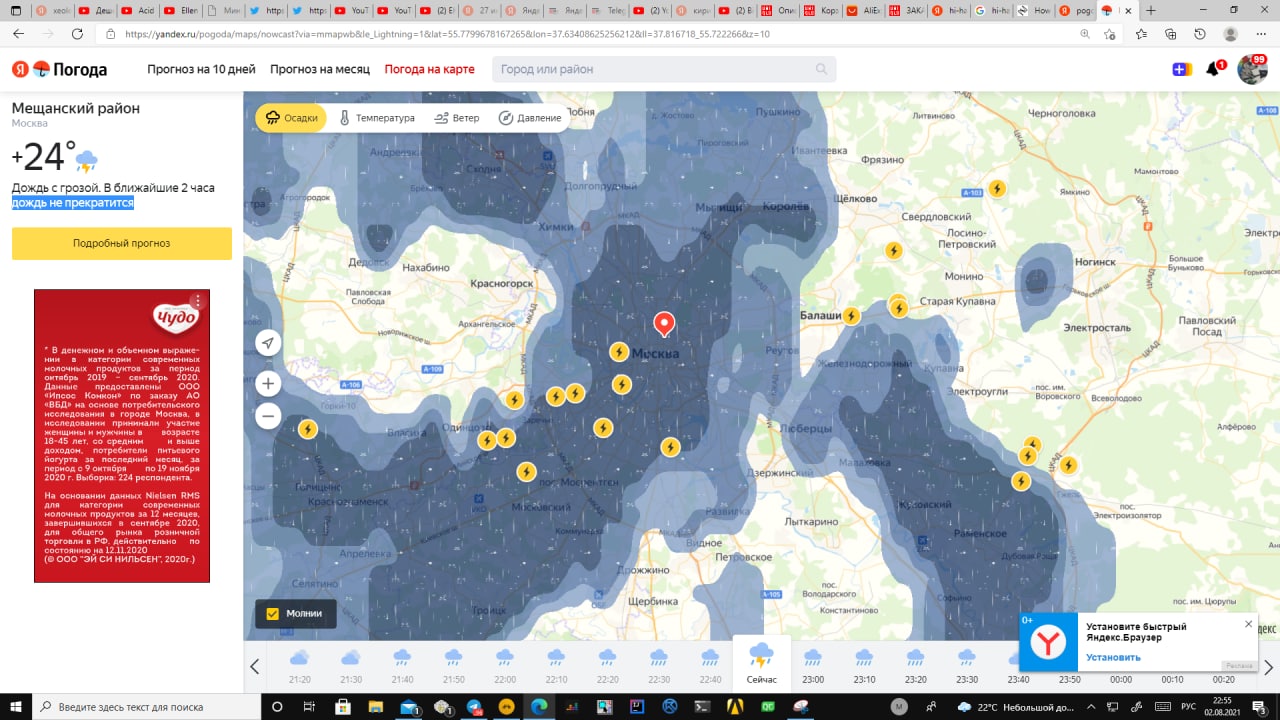Click the lightning marker near Фрязино road A-103
The width and height of the screenshot is (1280, 720).
tap(997, 188)
